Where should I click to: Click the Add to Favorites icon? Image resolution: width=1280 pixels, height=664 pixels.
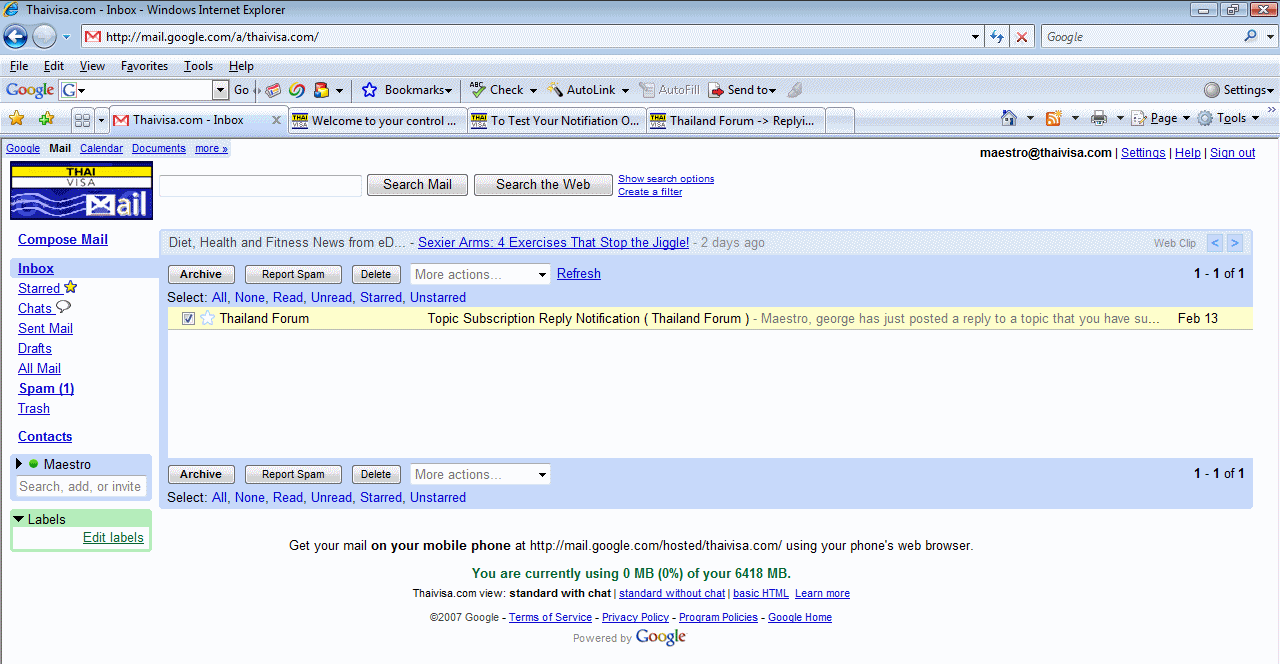point(46,119)
